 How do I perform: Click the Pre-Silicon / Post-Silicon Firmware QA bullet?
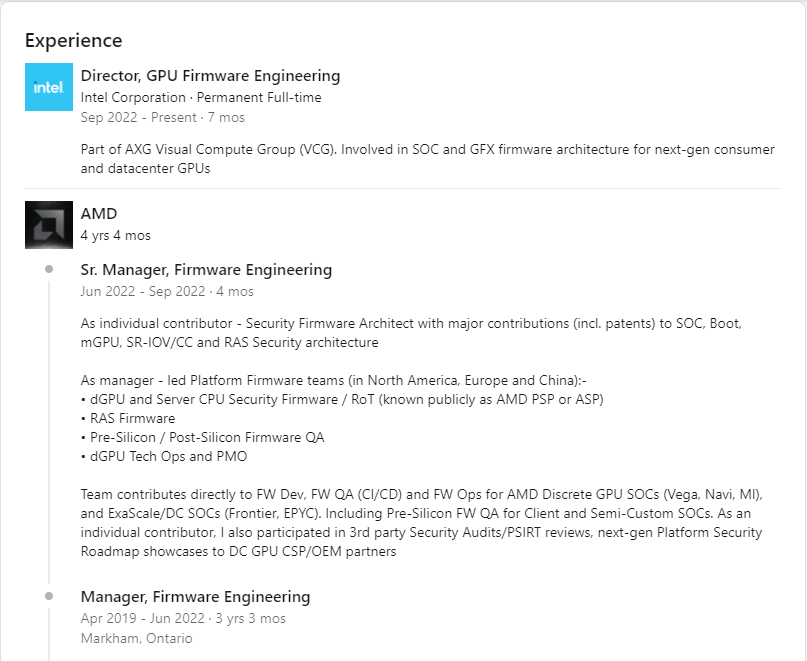click(x=202, y=438)
